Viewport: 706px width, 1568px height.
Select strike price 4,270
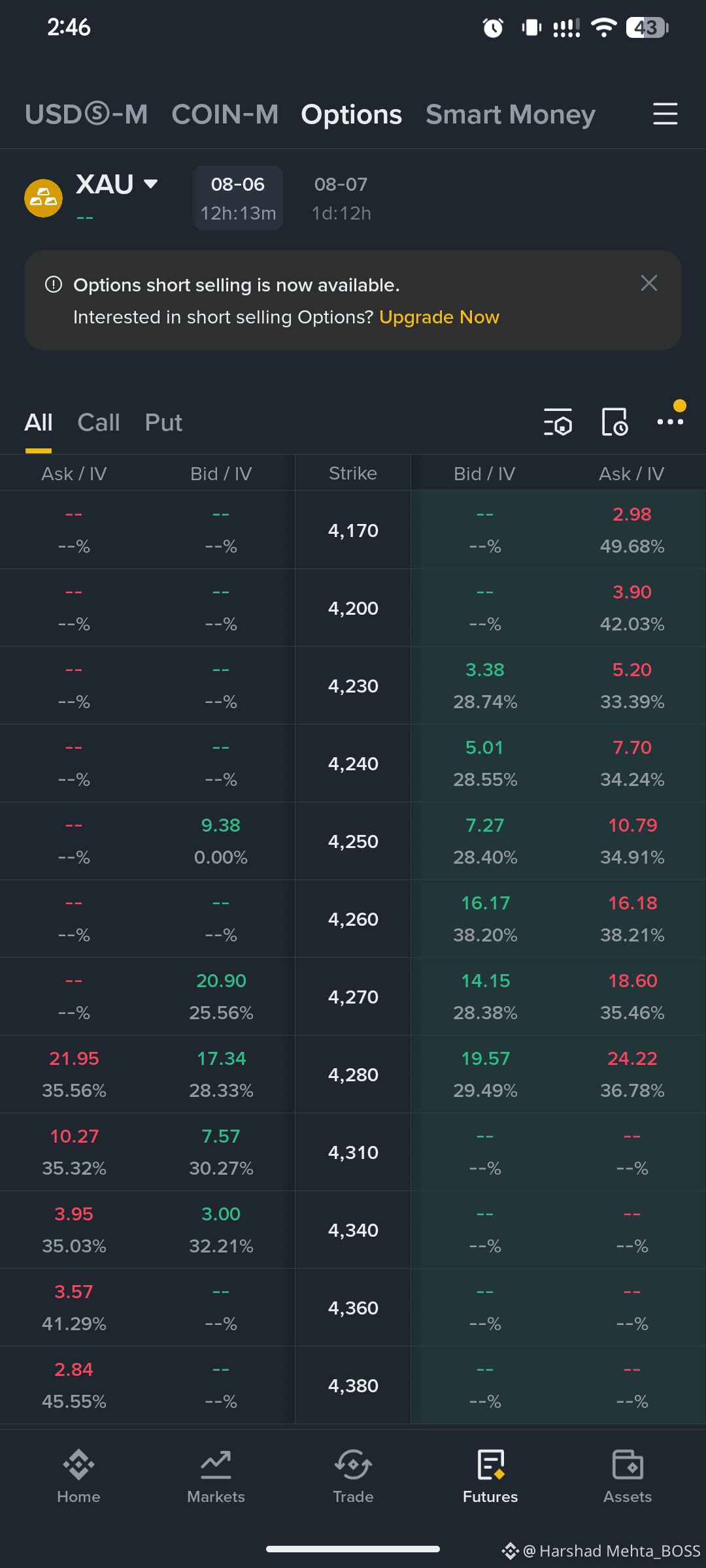coord(353,997)
